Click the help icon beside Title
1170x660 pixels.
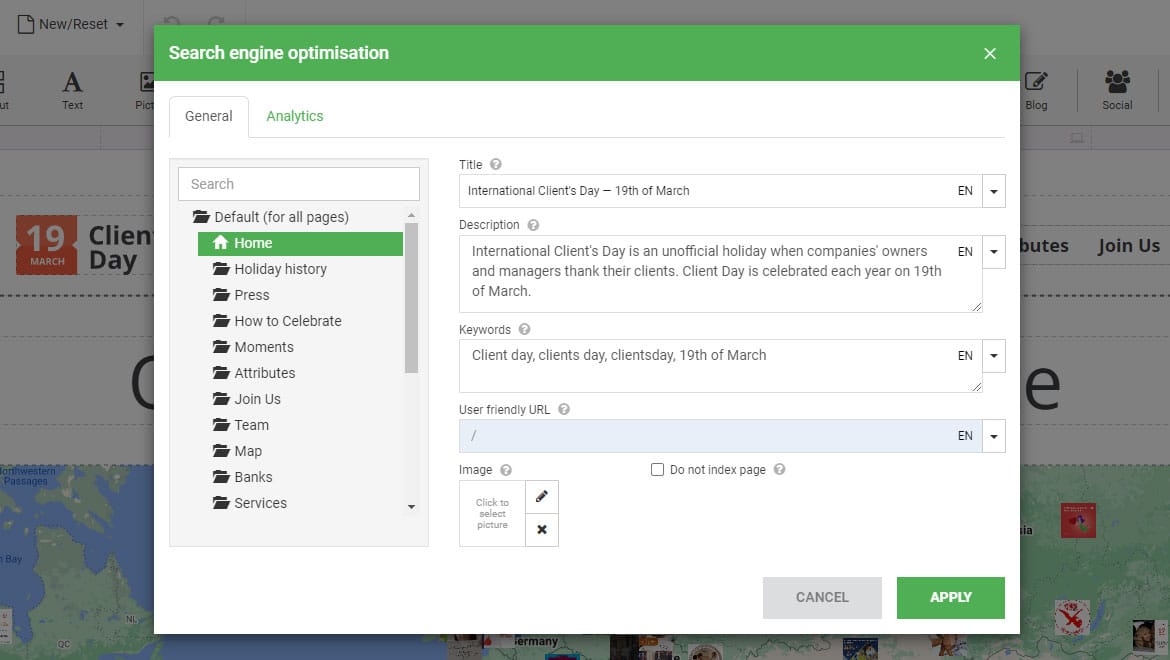pyautogui.click(x=496, y=165)
